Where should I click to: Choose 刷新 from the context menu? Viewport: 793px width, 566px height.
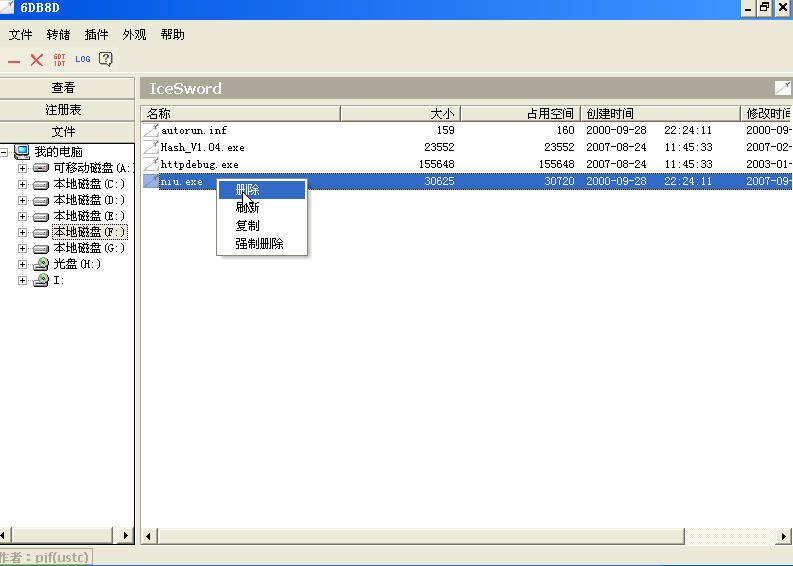coord(247,208)
